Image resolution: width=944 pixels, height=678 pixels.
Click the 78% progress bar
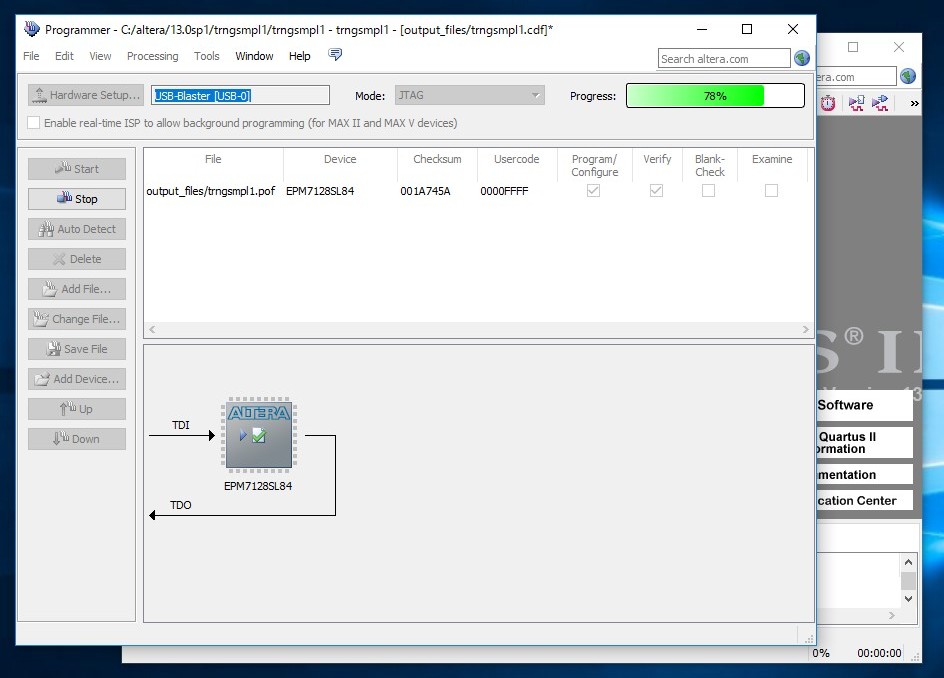point(715,96)
